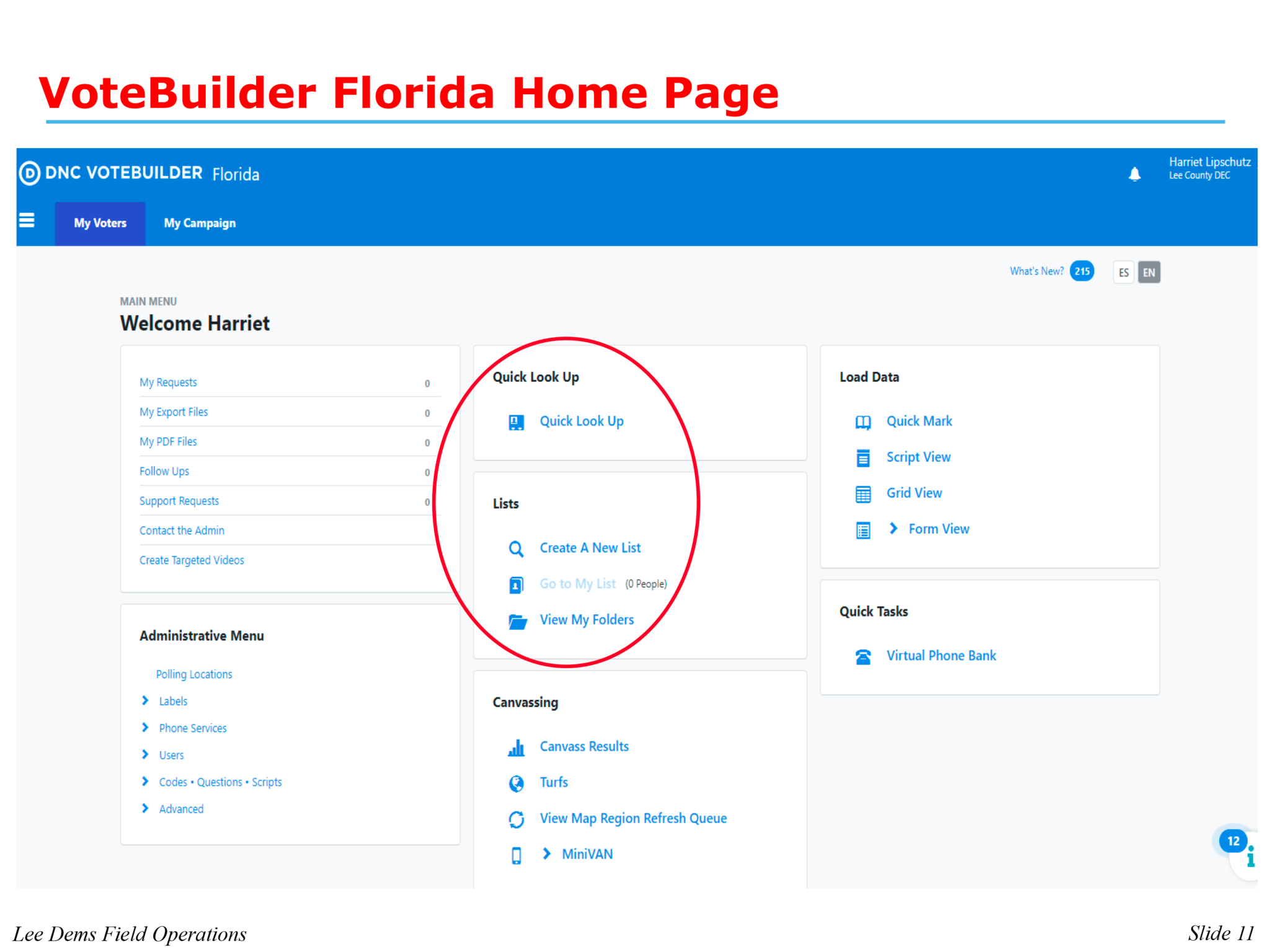Click the Turfs globe icon
Viewport: 1270px width, 952px height.
click(x=515, y=783)
